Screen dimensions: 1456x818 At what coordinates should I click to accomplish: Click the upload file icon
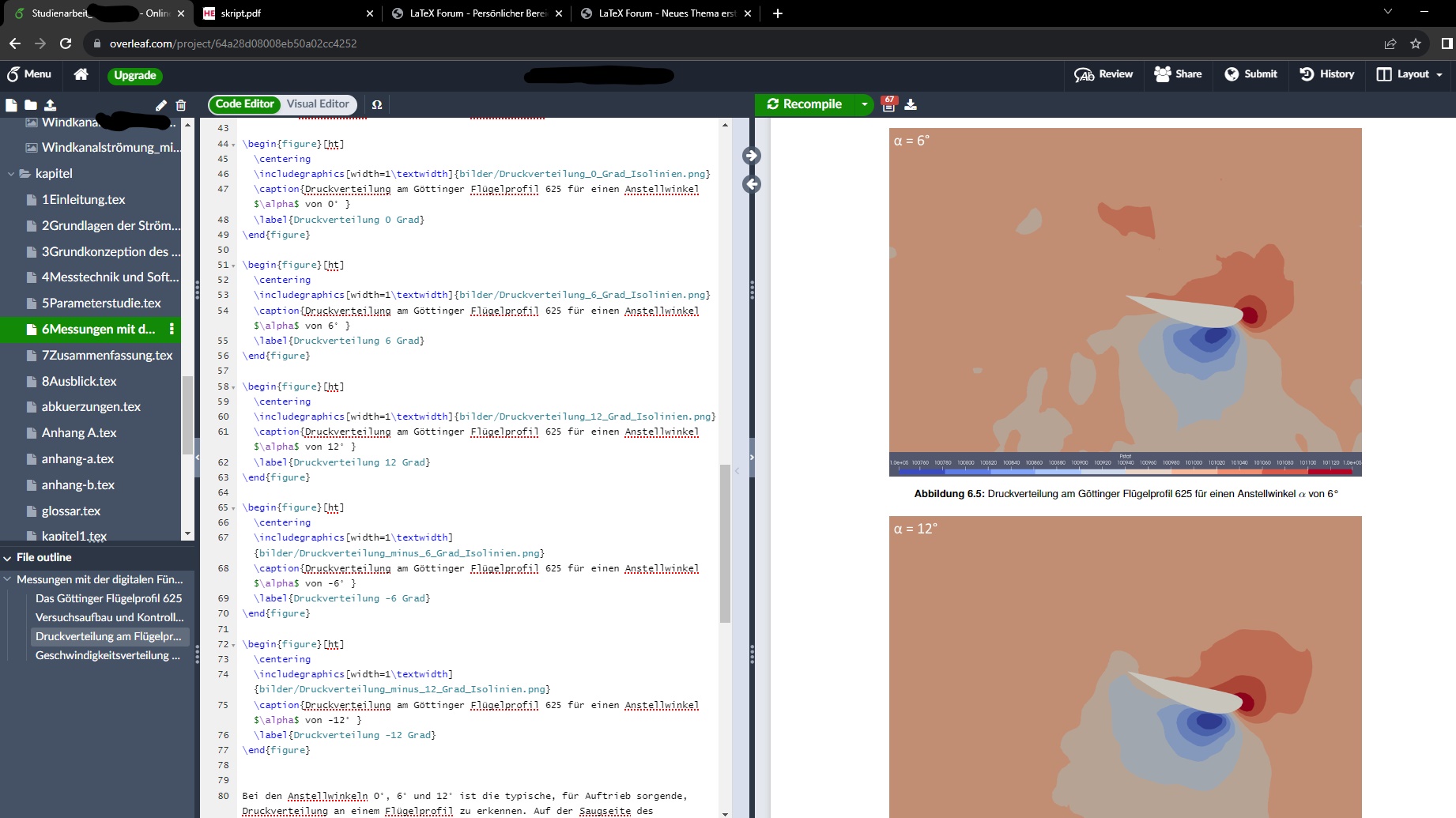(x=50, y=105)
